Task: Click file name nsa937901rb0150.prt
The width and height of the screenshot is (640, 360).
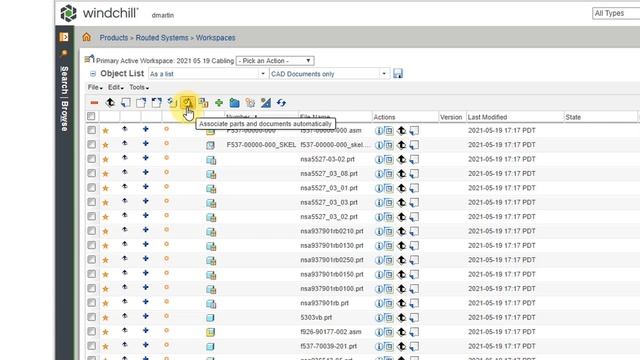Action: coord(332,274)
